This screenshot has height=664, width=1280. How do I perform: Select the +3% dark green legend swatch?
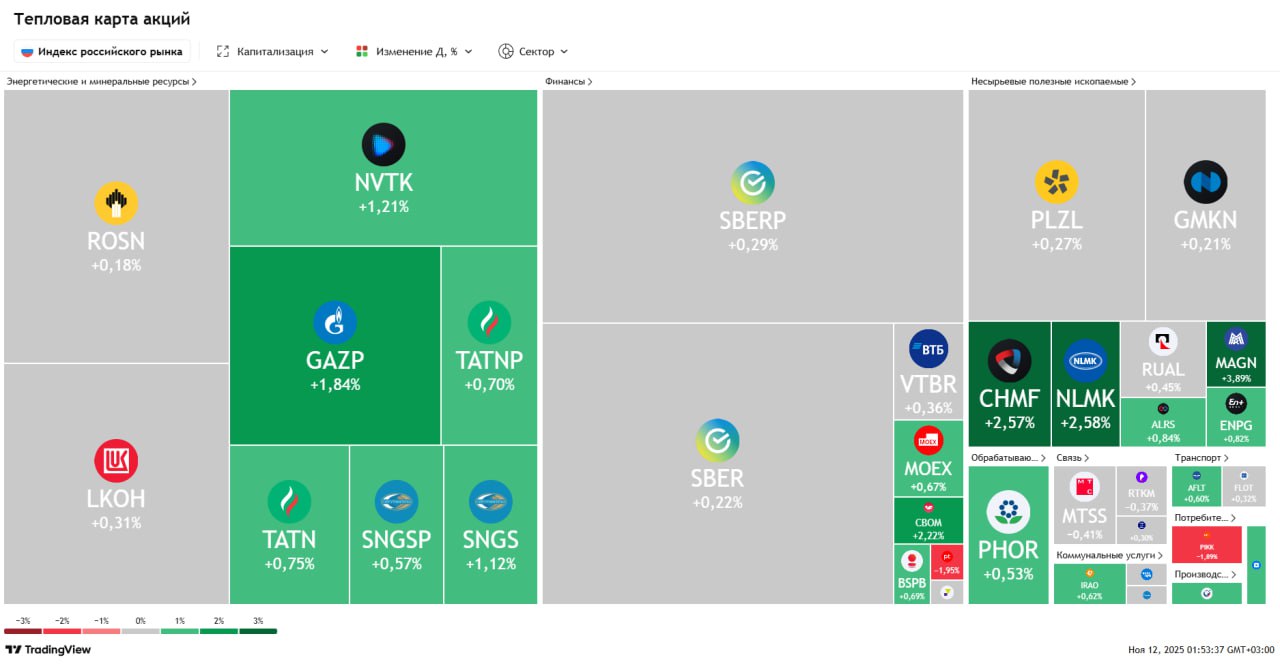(x=258, y=630)
